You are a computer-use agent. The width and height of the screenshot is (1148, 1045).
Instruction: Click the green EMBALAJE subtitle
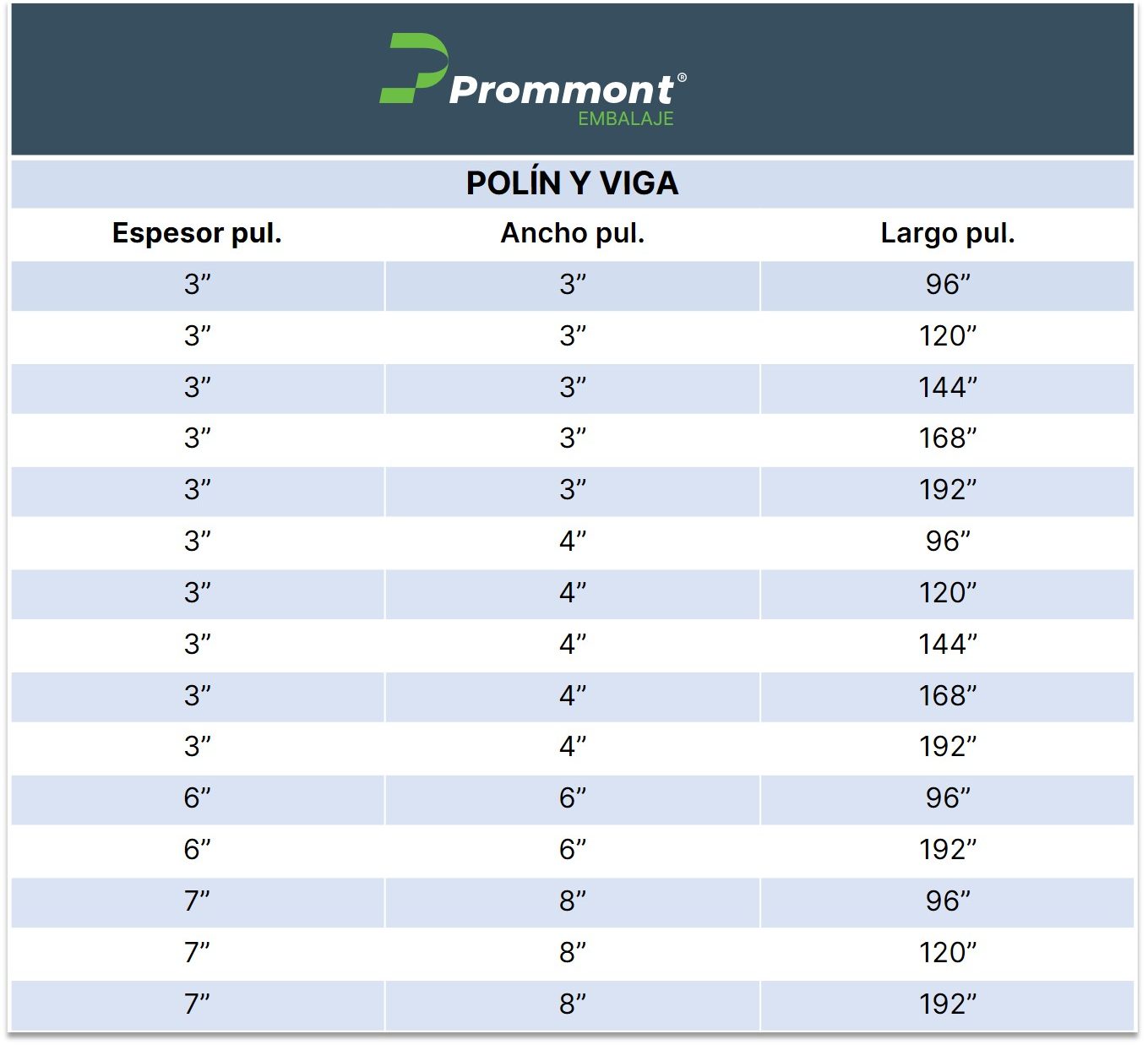click(625, 119)
